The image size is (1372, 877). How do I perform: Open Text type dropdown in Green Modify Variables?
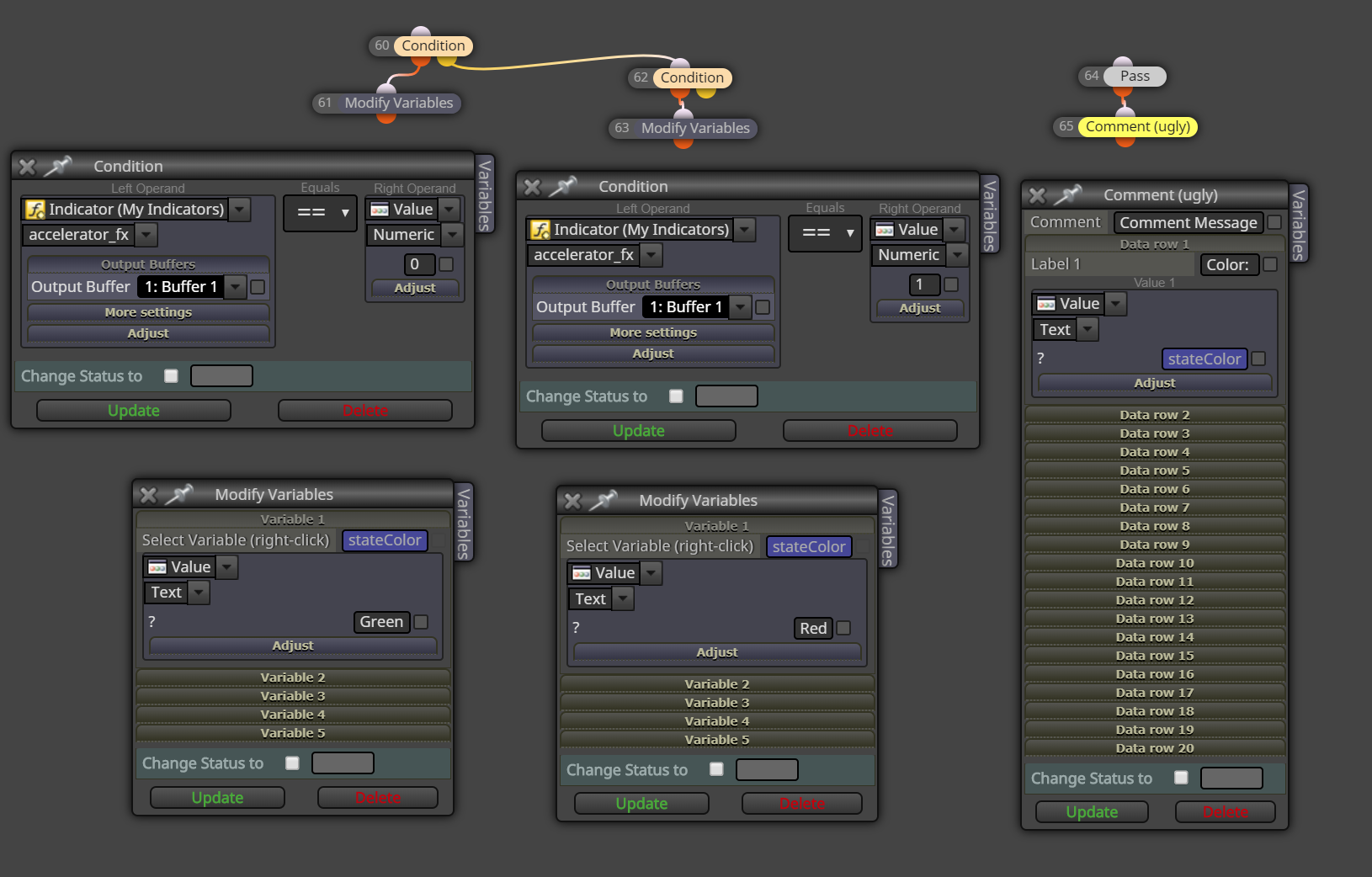[x=199, y=593]
